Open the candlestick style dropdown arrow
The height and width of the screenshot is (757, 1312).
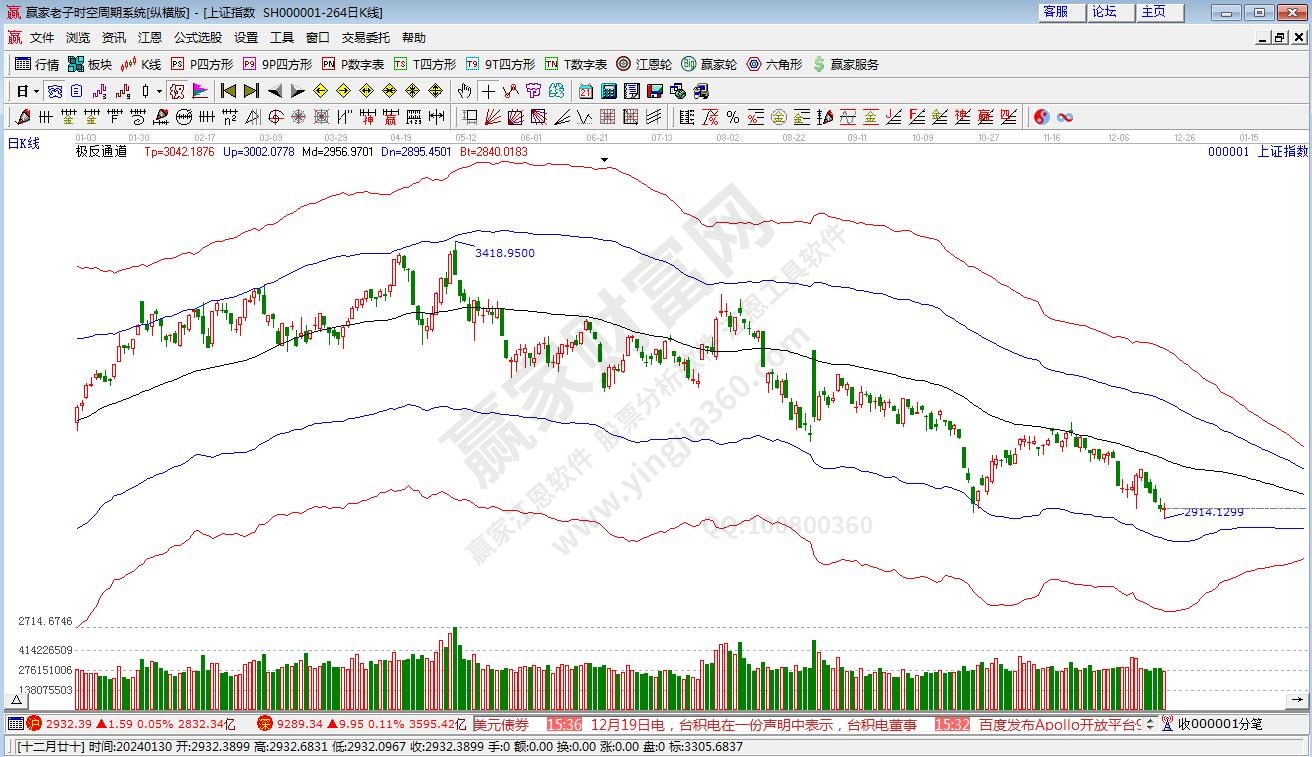[160, 91]
